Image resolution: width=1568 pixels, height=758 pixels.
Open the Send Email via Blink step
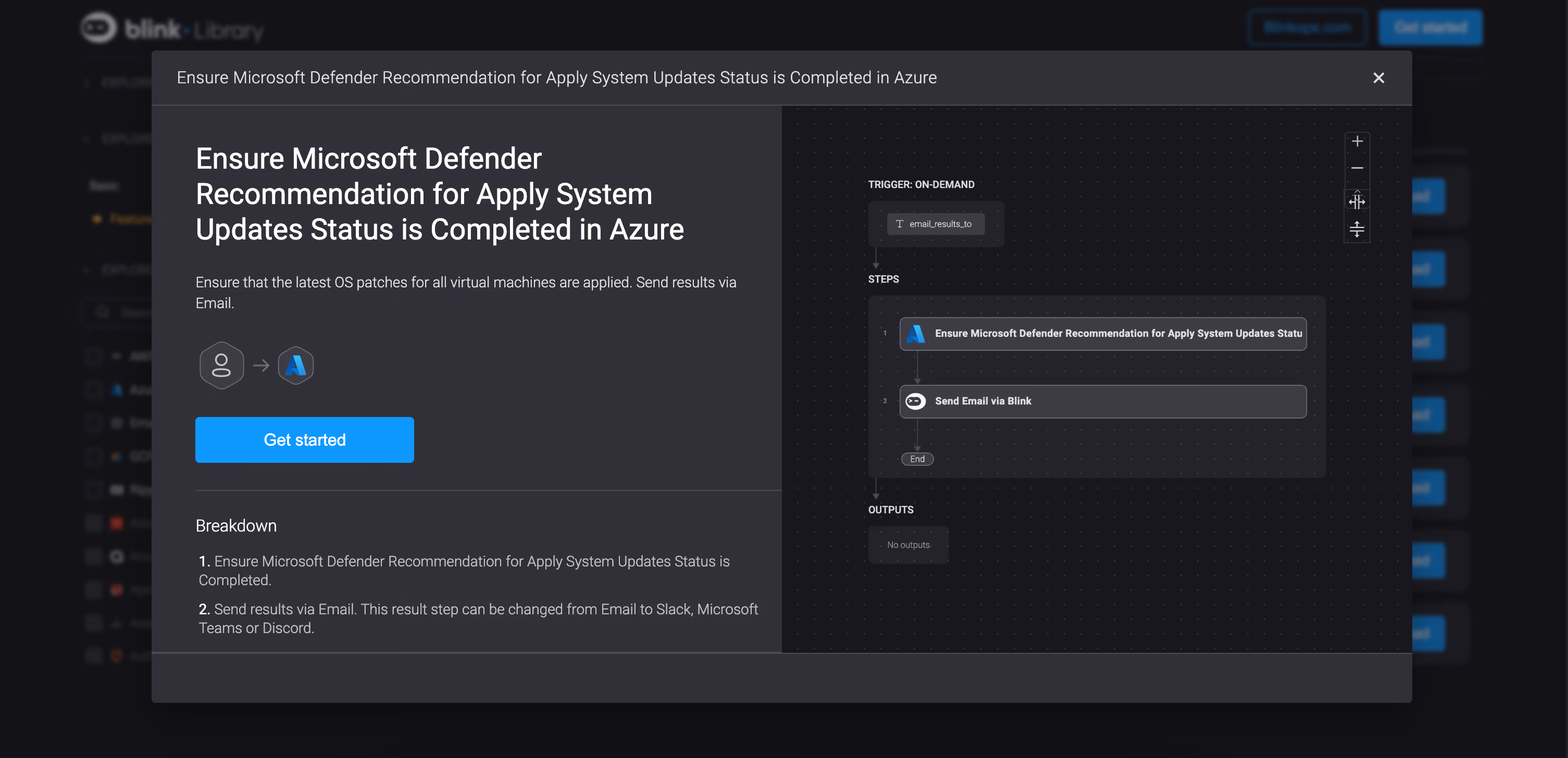(x=1103, y=401)
